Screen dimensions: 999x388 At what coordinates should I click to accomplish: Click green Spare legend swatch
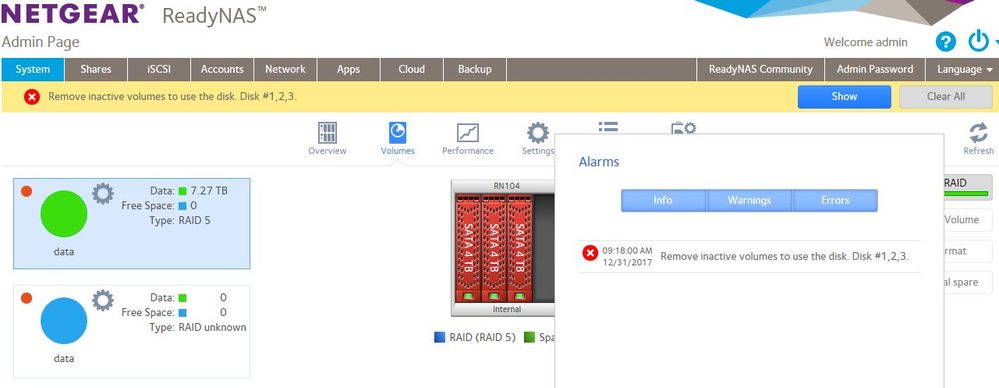[x=529, y=337]
